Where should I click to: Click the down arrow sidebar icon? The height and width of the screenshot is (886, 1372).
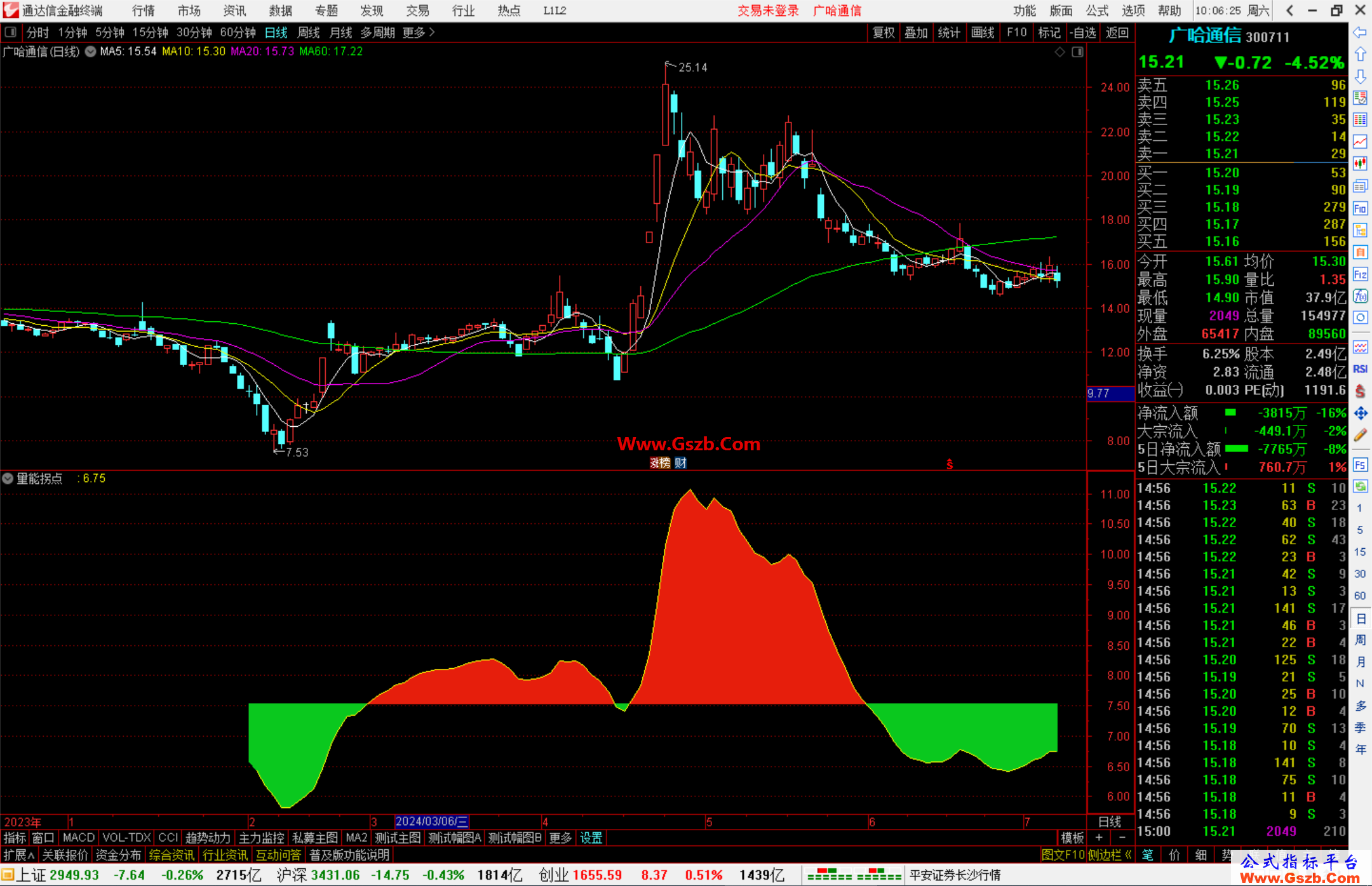[x=1360, y=76]
